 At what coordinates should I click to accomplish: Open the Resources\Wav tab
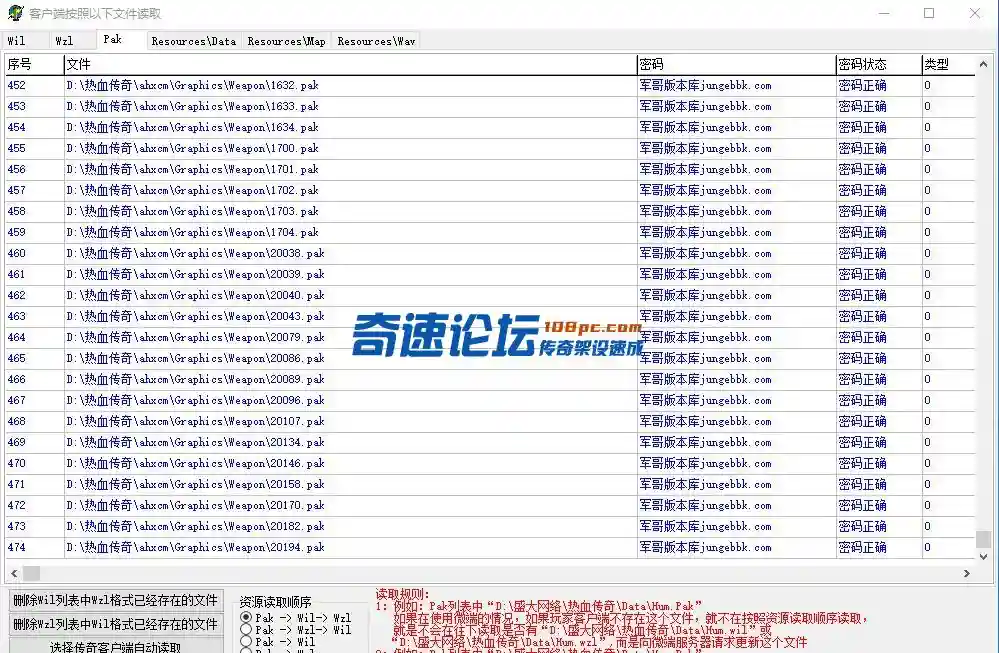(x=377, y=41)
